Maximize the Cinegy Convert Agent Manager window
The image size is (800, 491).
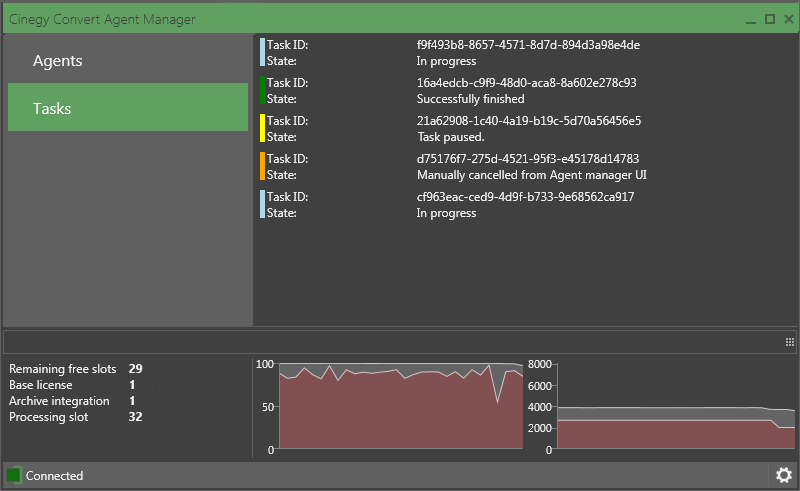770,19
